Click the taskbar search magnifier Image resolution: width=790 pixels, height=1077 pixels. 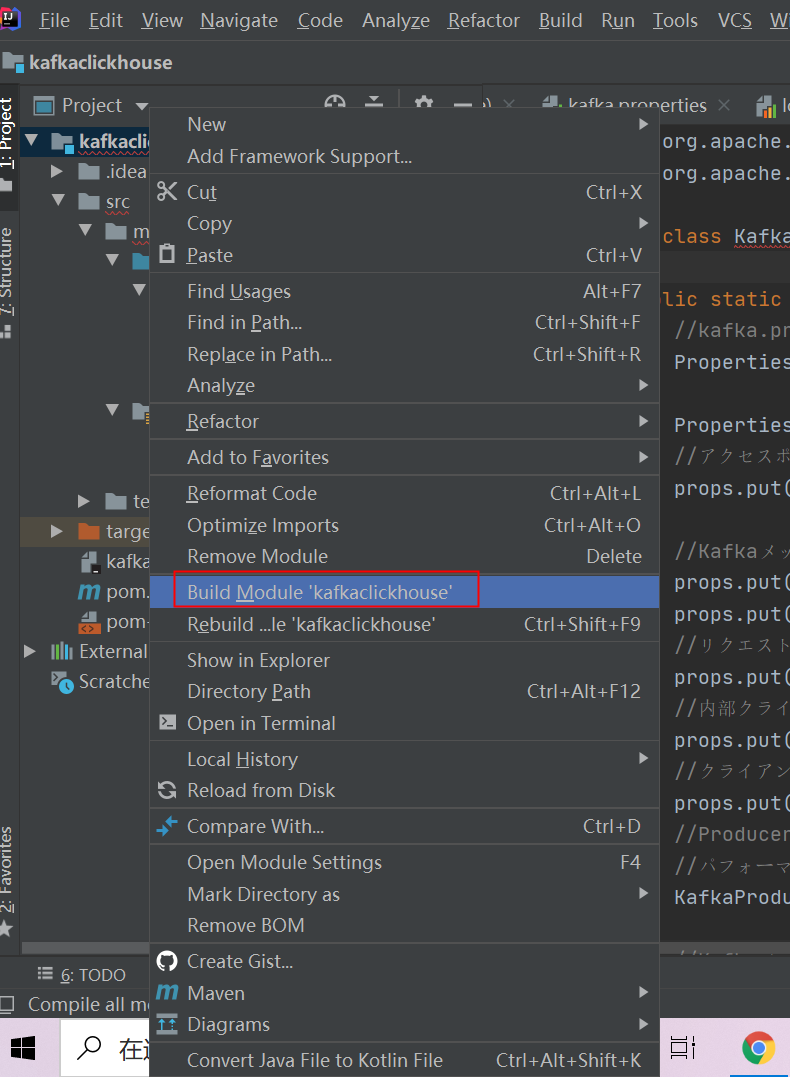point(89,1048)
